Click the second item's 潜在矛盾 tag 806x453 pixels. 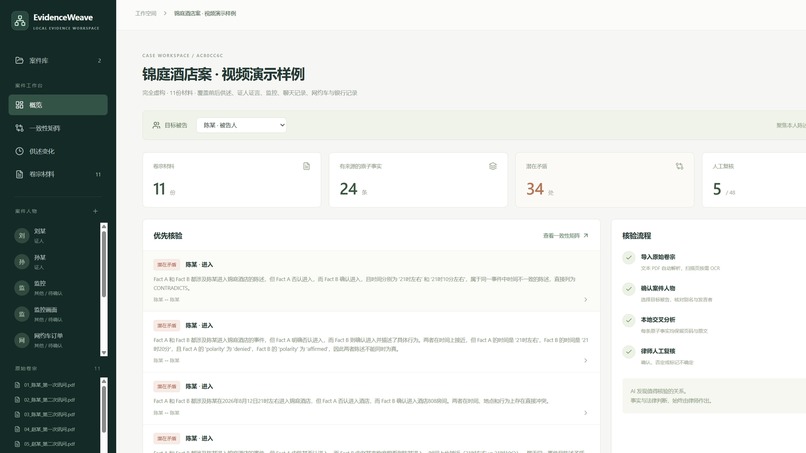point(167,325)
